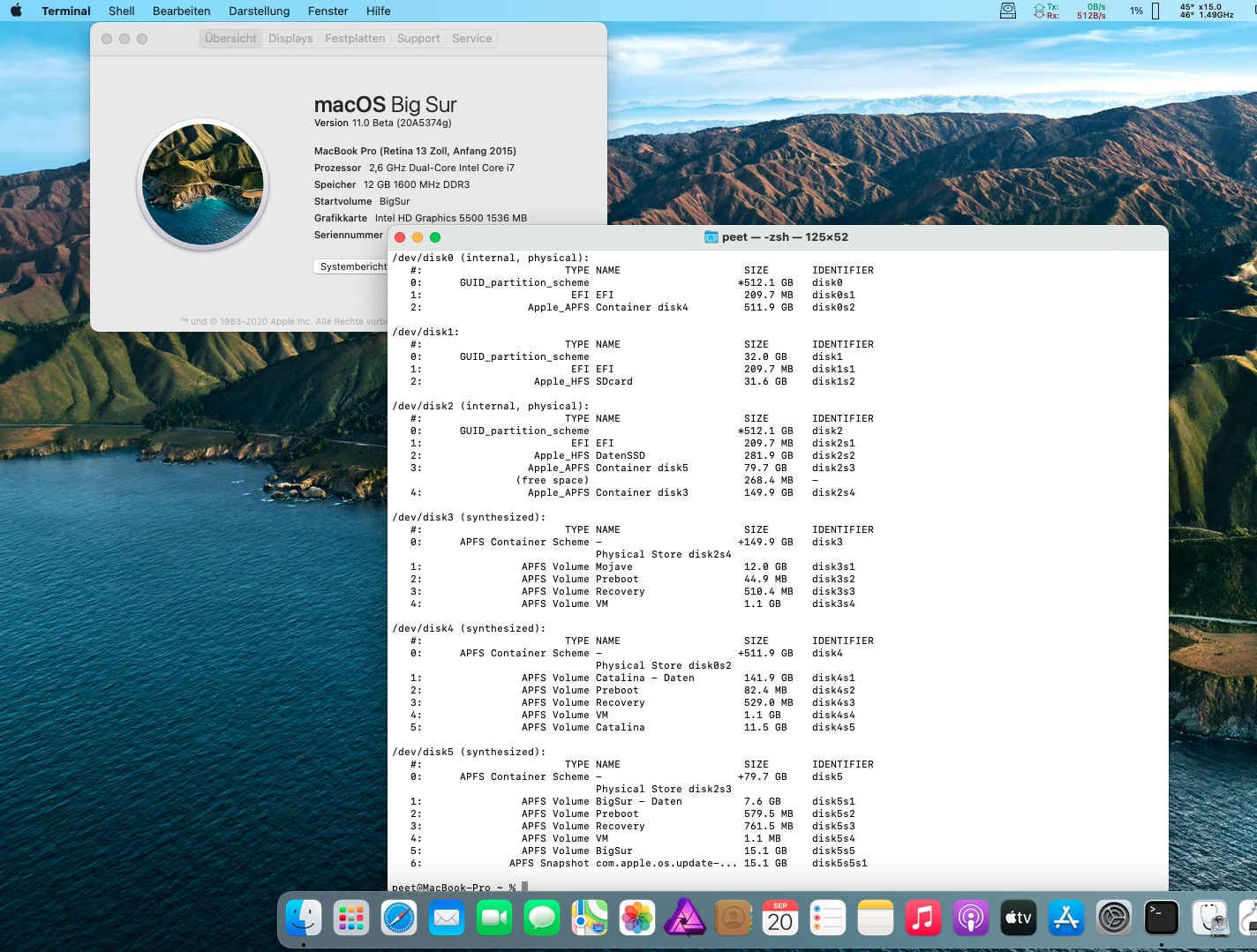Open the Podcasts app in dock
The width and height of the screenshot is (1257, 952).
point(971,918)
